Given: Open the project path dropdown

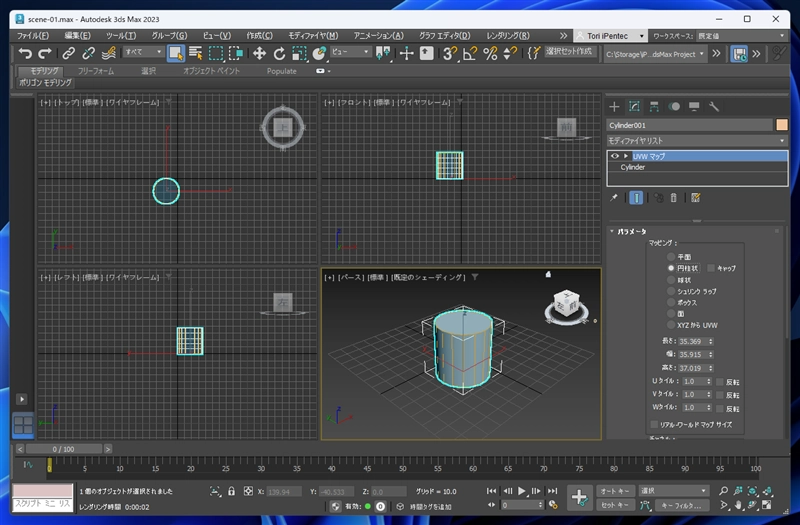Looking at the screenshot, I should pyautogui.click(x=655, y=54).
